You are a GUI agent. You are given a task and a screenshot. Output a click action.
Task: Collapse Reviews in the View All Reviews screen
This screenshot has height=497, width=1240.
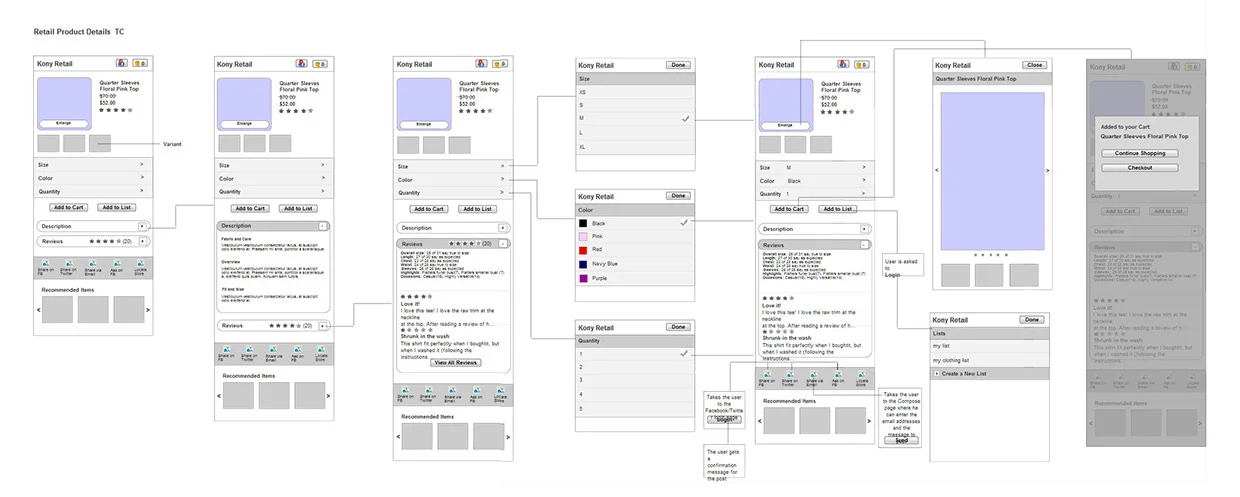504,244
